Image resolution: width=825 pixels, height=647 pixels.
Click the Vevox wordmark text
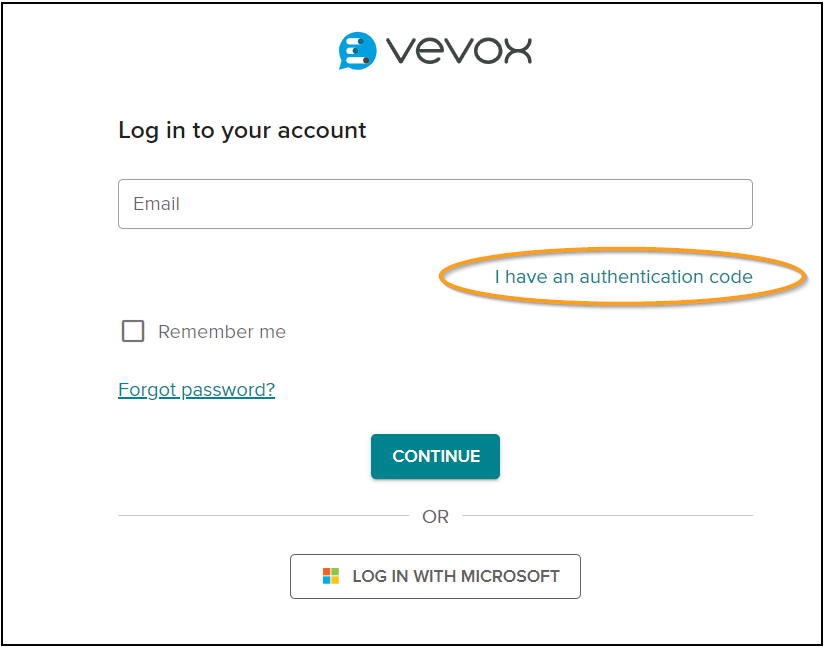[459, 50]
